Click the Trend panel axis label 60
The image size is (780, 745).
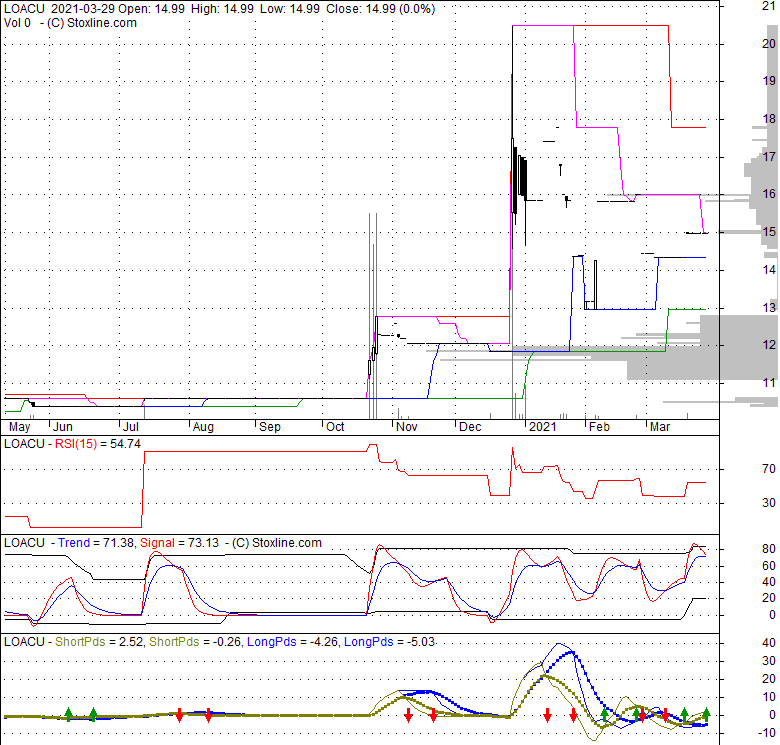pyautogui.click(x=769, y=565)
